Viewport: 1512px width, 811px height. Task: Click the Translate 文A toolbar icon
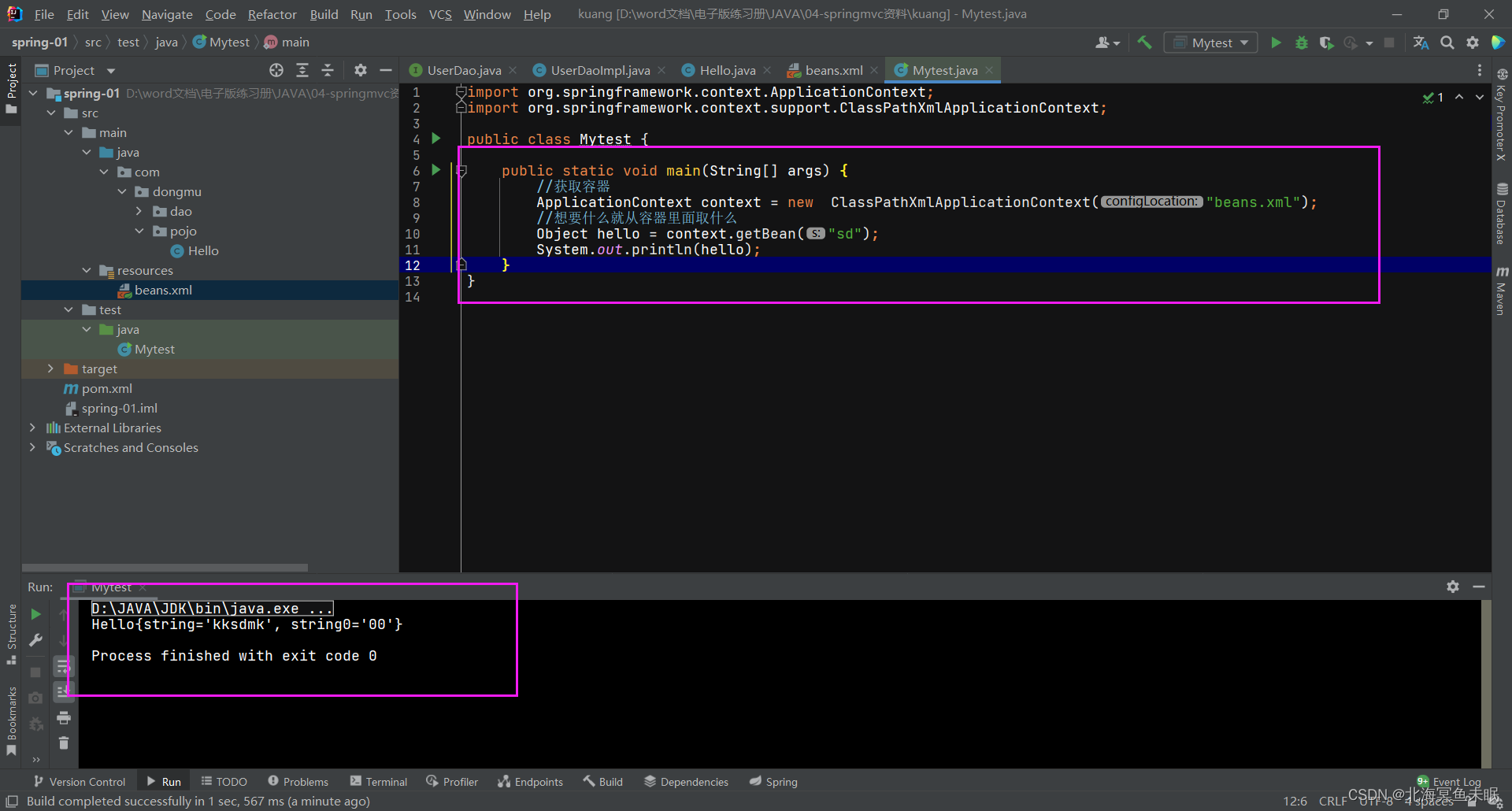(1421, 43)
